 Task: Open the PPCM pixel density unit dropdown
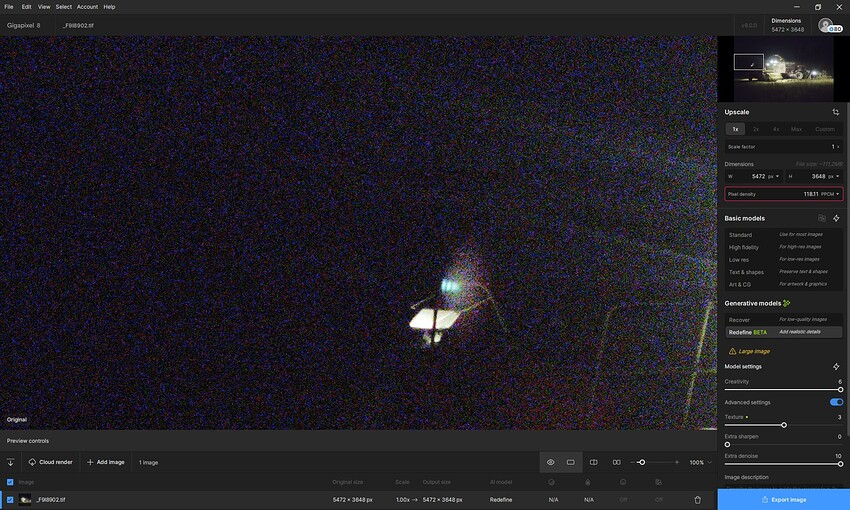click(830, 194)
